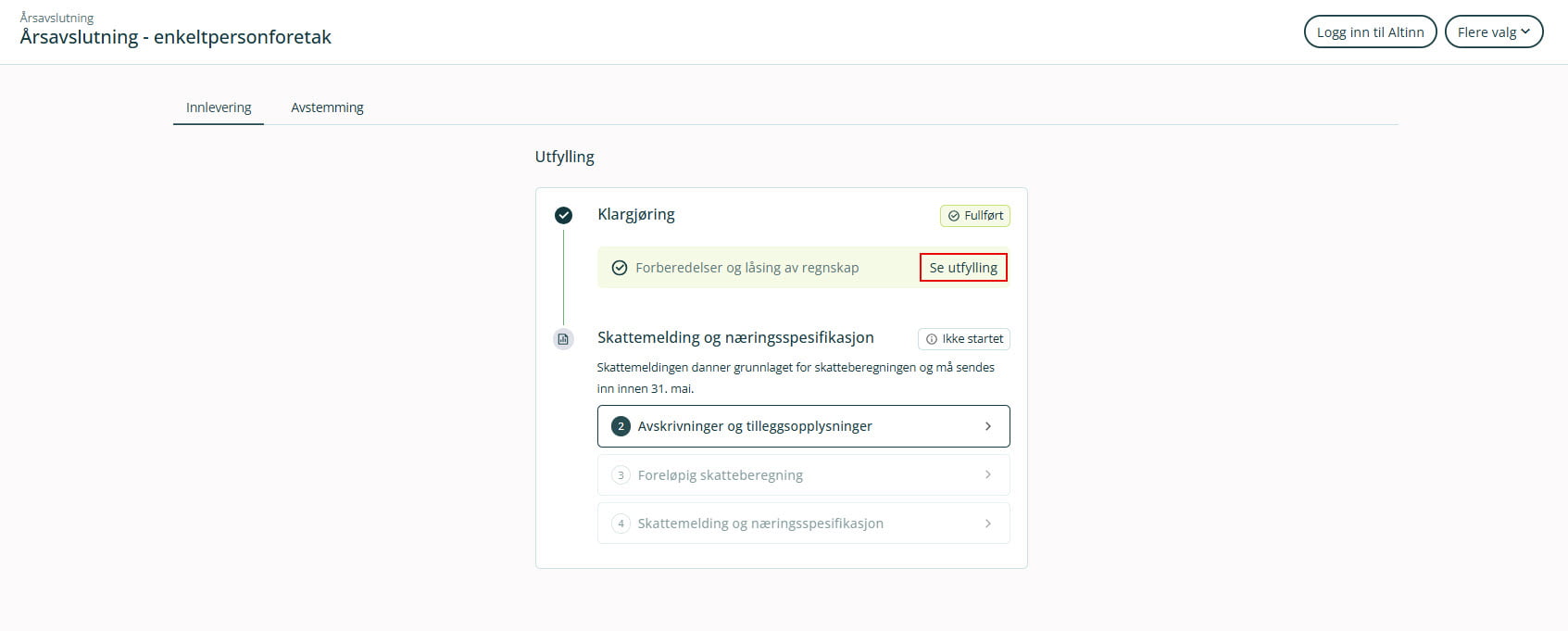Viewport: 1568px width, 631px height.
Task: Click chevron on step 4 Skattemelding row
Action: tap(988, 524)
